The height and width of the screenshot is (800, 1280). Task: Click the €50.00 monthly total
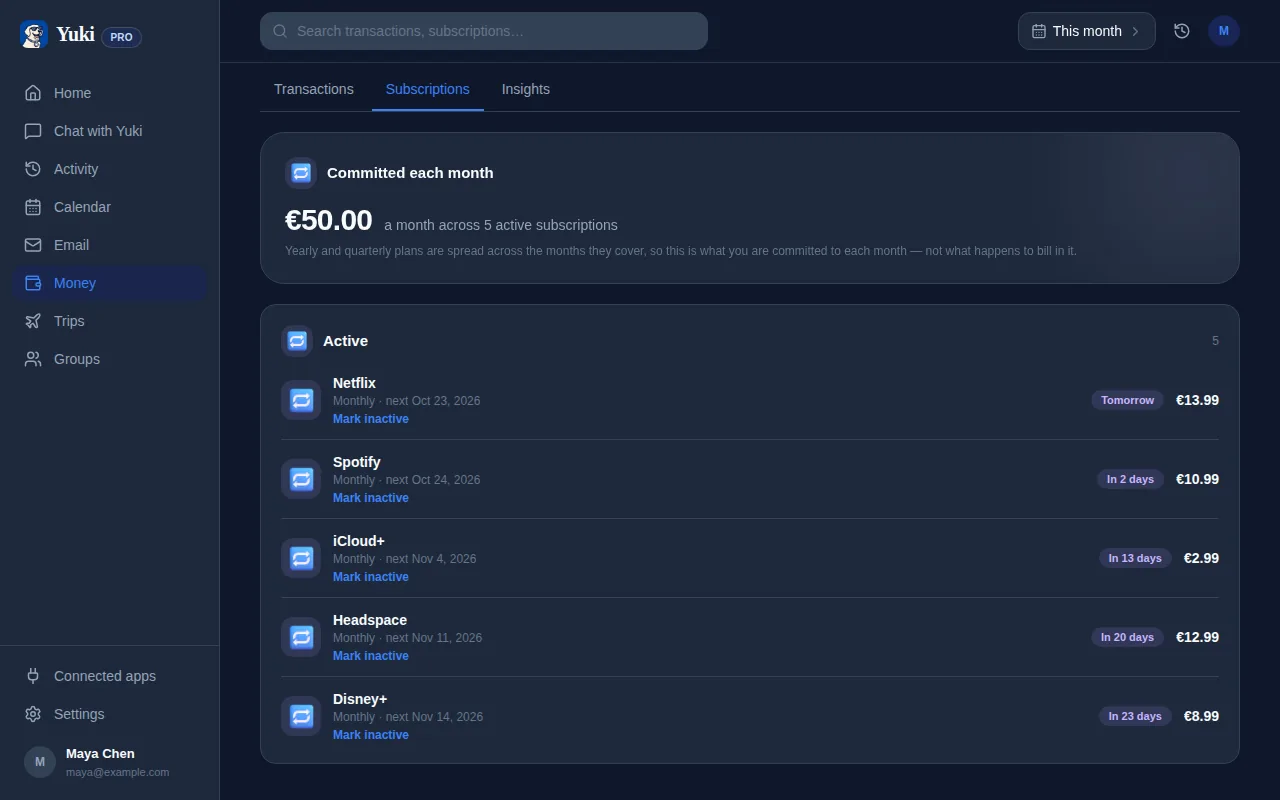(329, 220)
